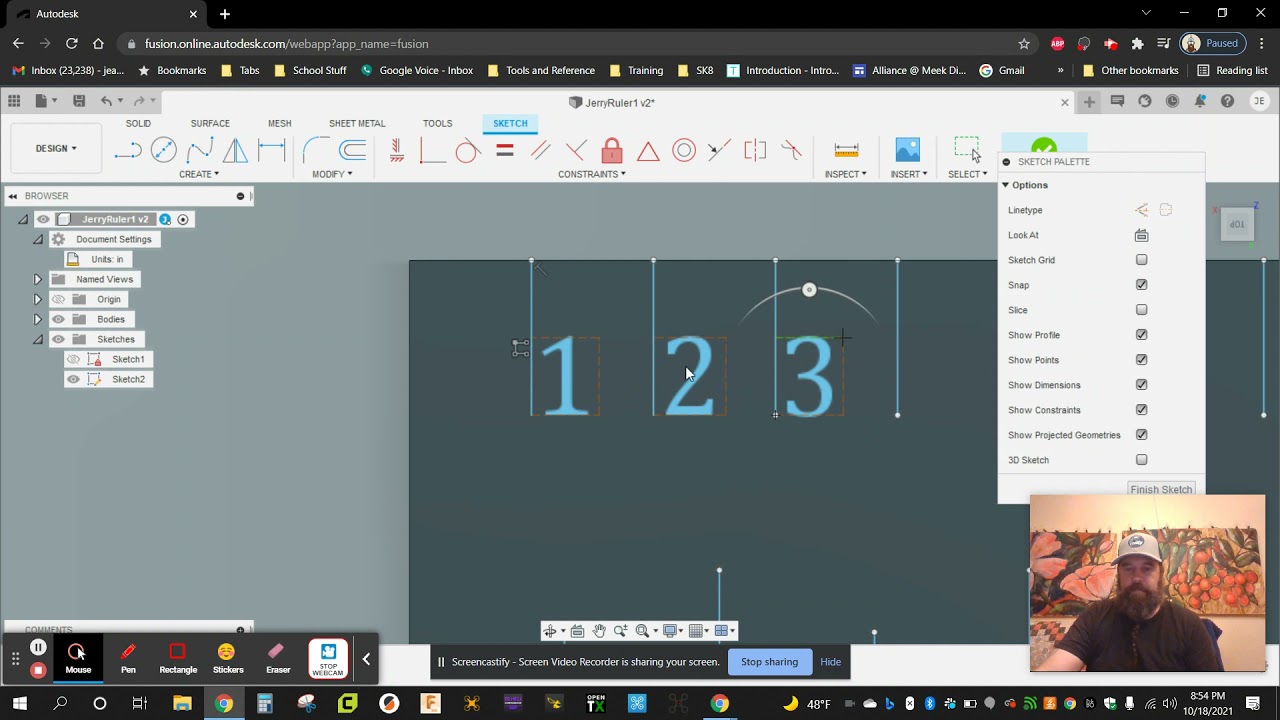Apply the Concentric constraint

click(x=684, y=151)
